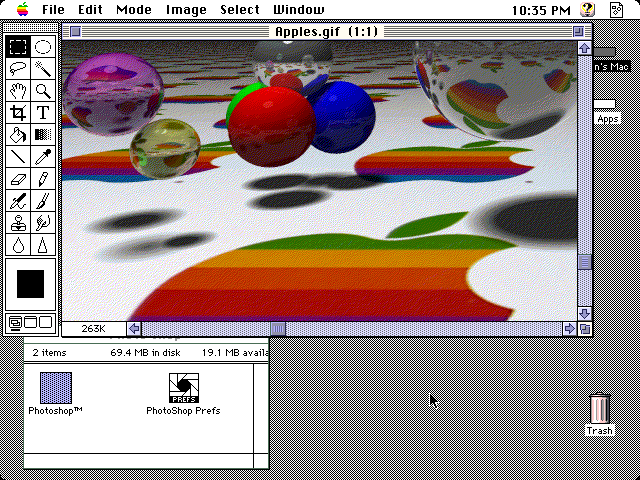This screenshot has width=640, height=480.
Task: Select the Airbrush tool
Action: coord(18,200)
